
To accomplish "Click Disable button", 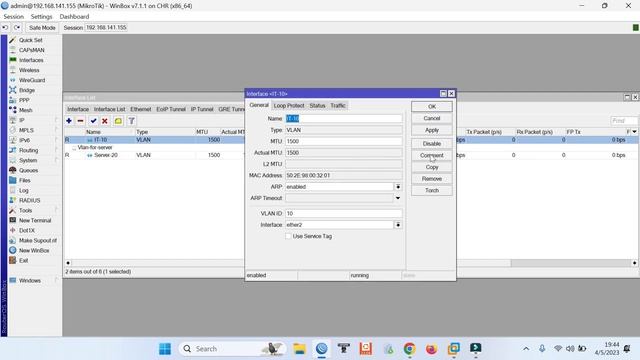I will 432,144.
